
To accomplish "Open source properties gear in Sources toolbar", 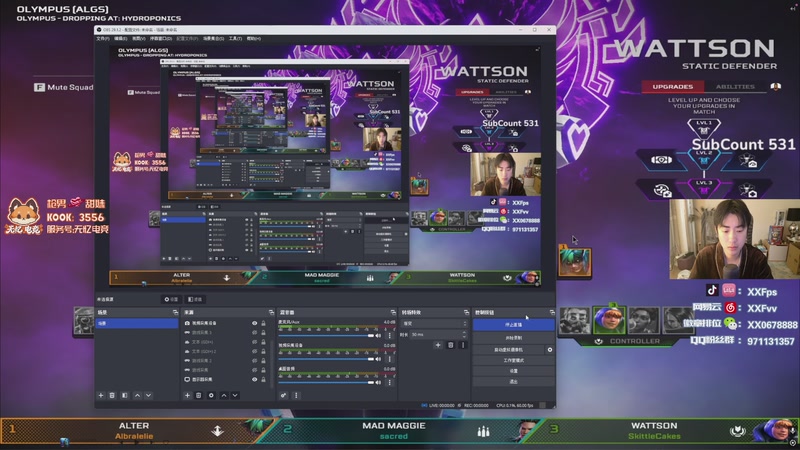I will 211,395.
